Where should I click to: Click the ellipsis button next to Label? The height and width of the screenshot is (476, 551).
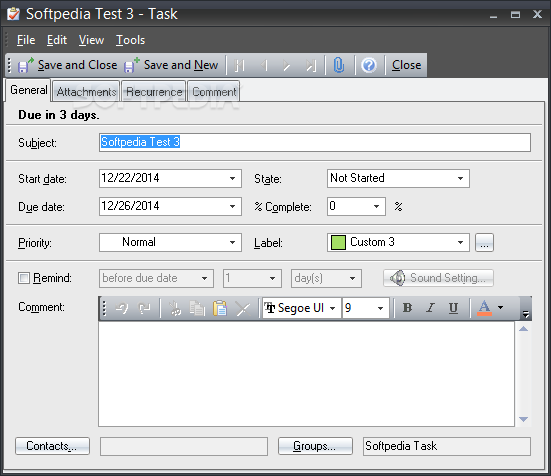[x=484, y=243]
